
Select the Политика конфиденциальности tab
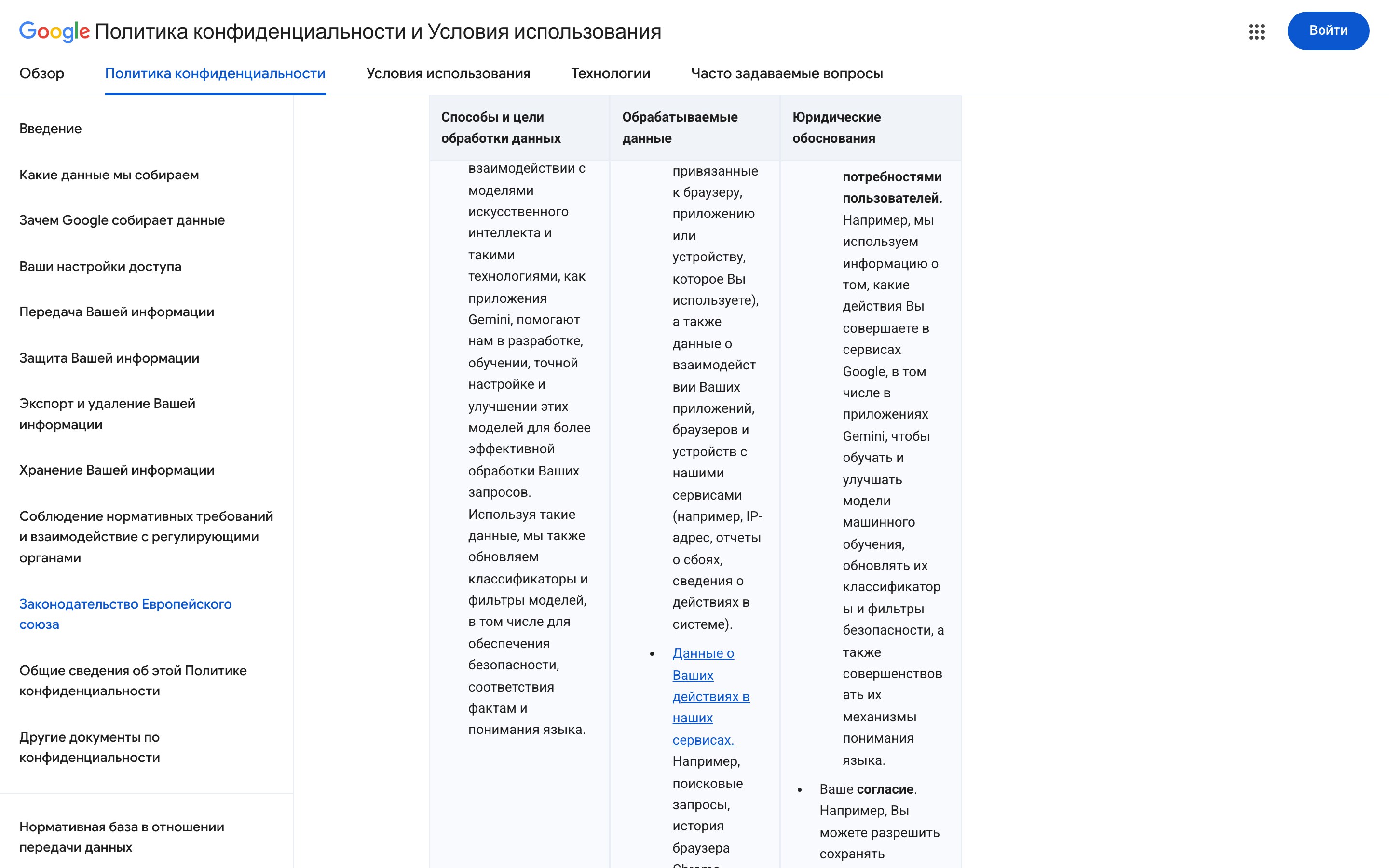pyautogui.click(x=215, y=73)
